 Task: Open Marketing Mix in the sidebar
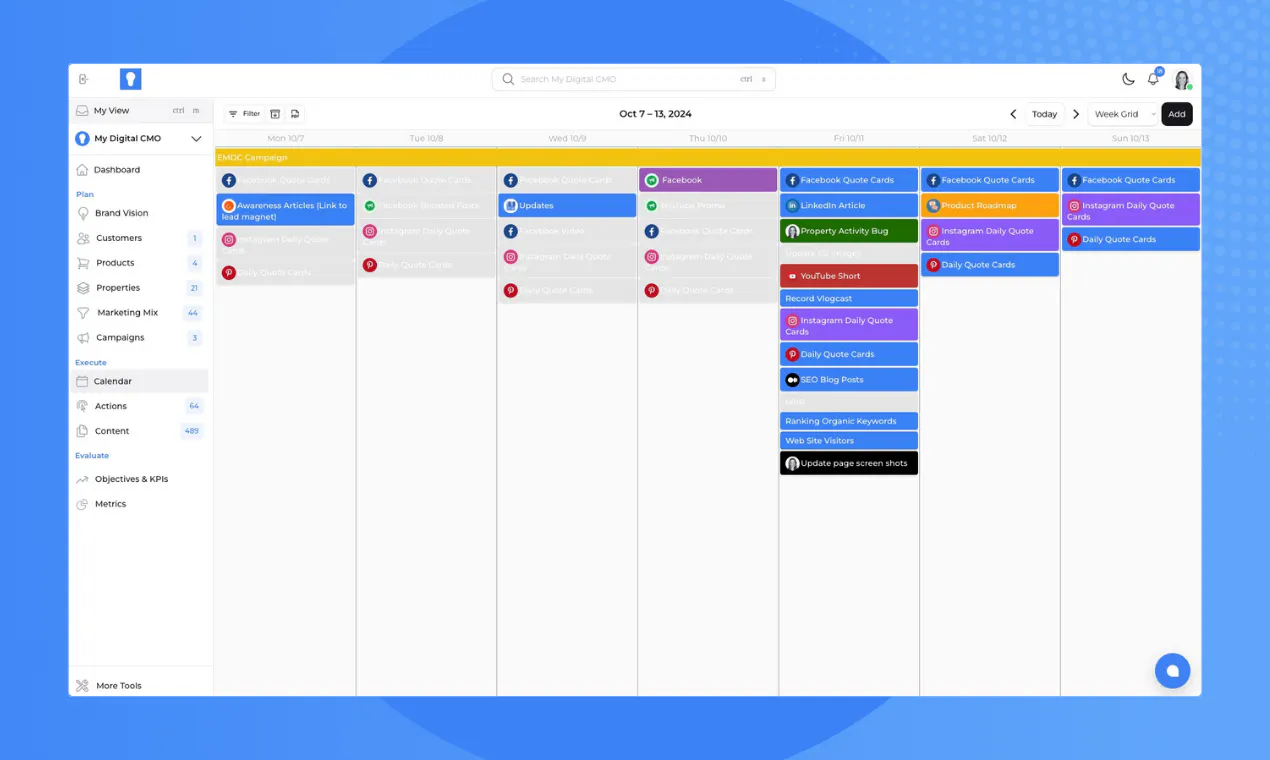pos(140,313)
